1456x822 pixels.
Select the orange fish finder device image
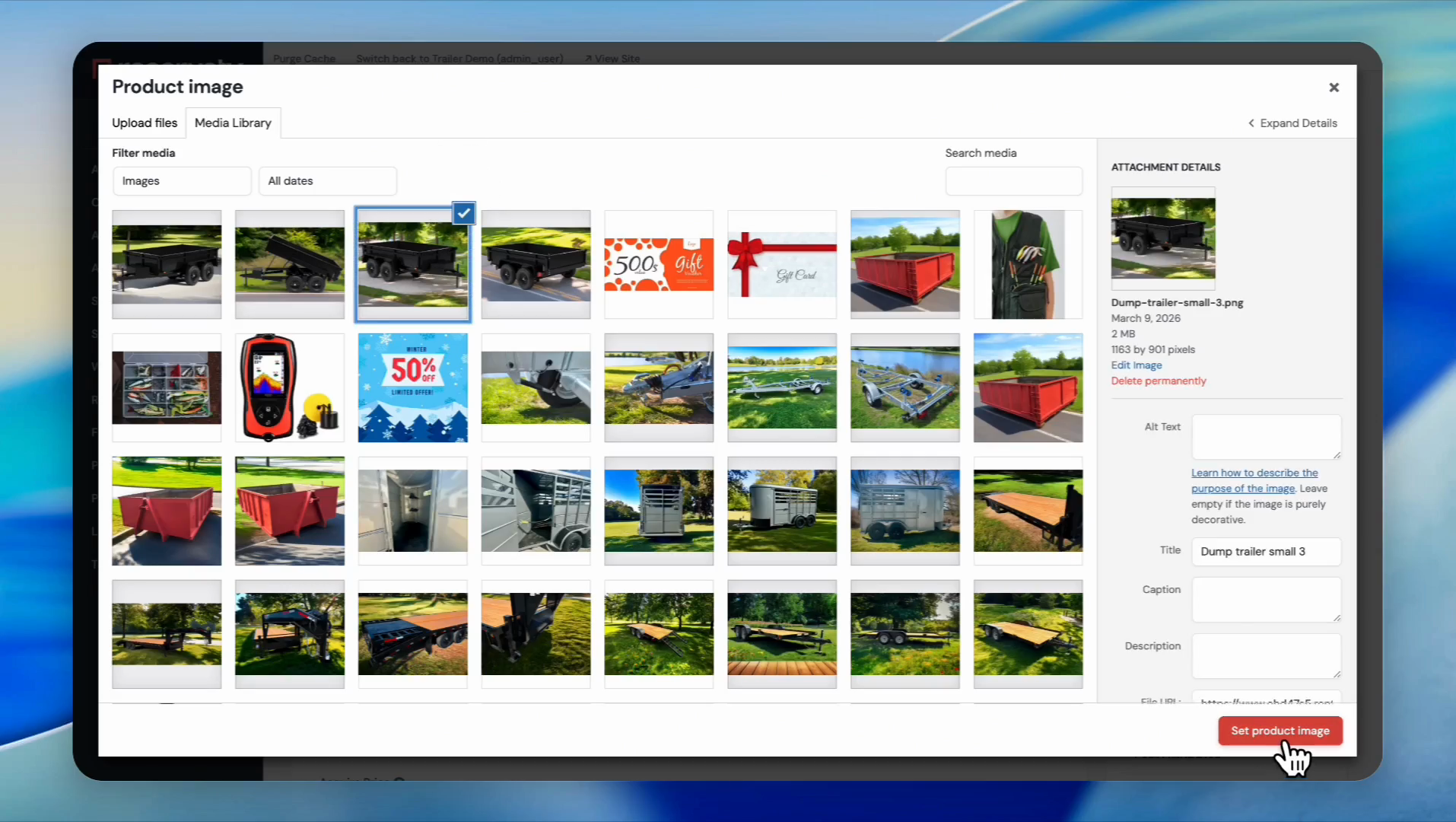coord(290,388)
